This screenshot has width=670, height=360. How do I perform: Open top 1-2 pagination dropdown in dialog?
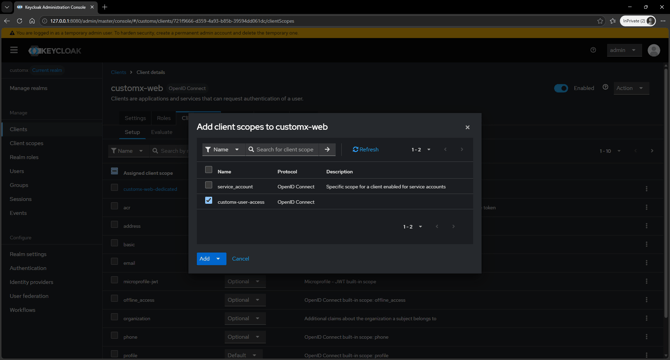pyautogui.click(x=421, y=149)
